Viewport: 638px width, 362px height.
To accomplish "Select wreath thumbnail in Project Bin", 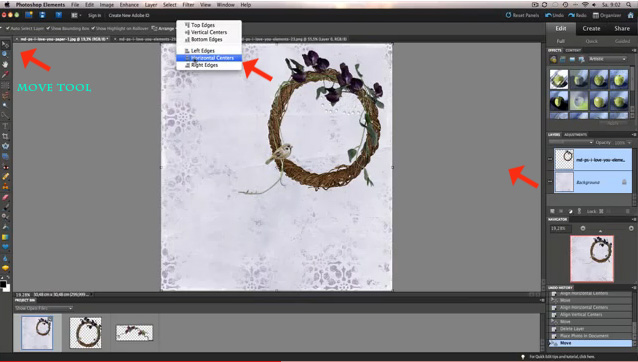I will pyautogui.click(x=85, y=332).
